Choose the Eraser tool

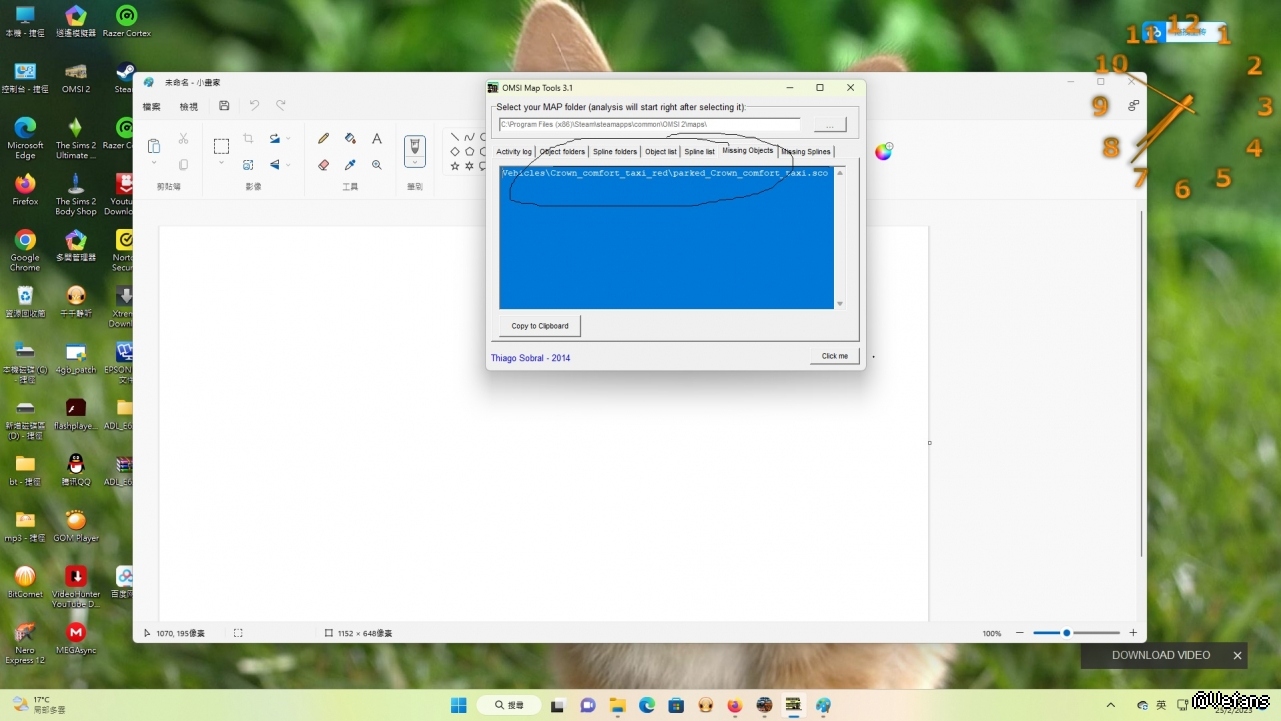click(323, 165)
